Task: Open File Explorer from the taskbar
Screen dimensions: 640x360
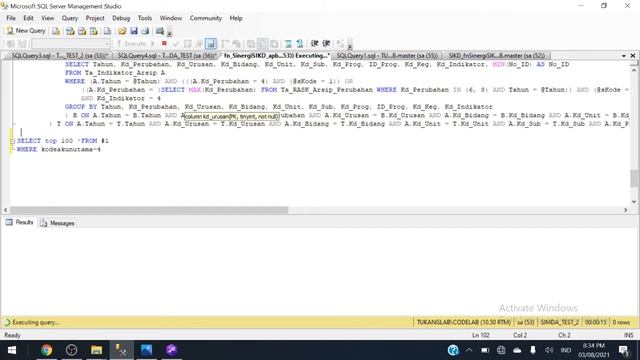Action: pyautogui.click(x=96, y=350)
